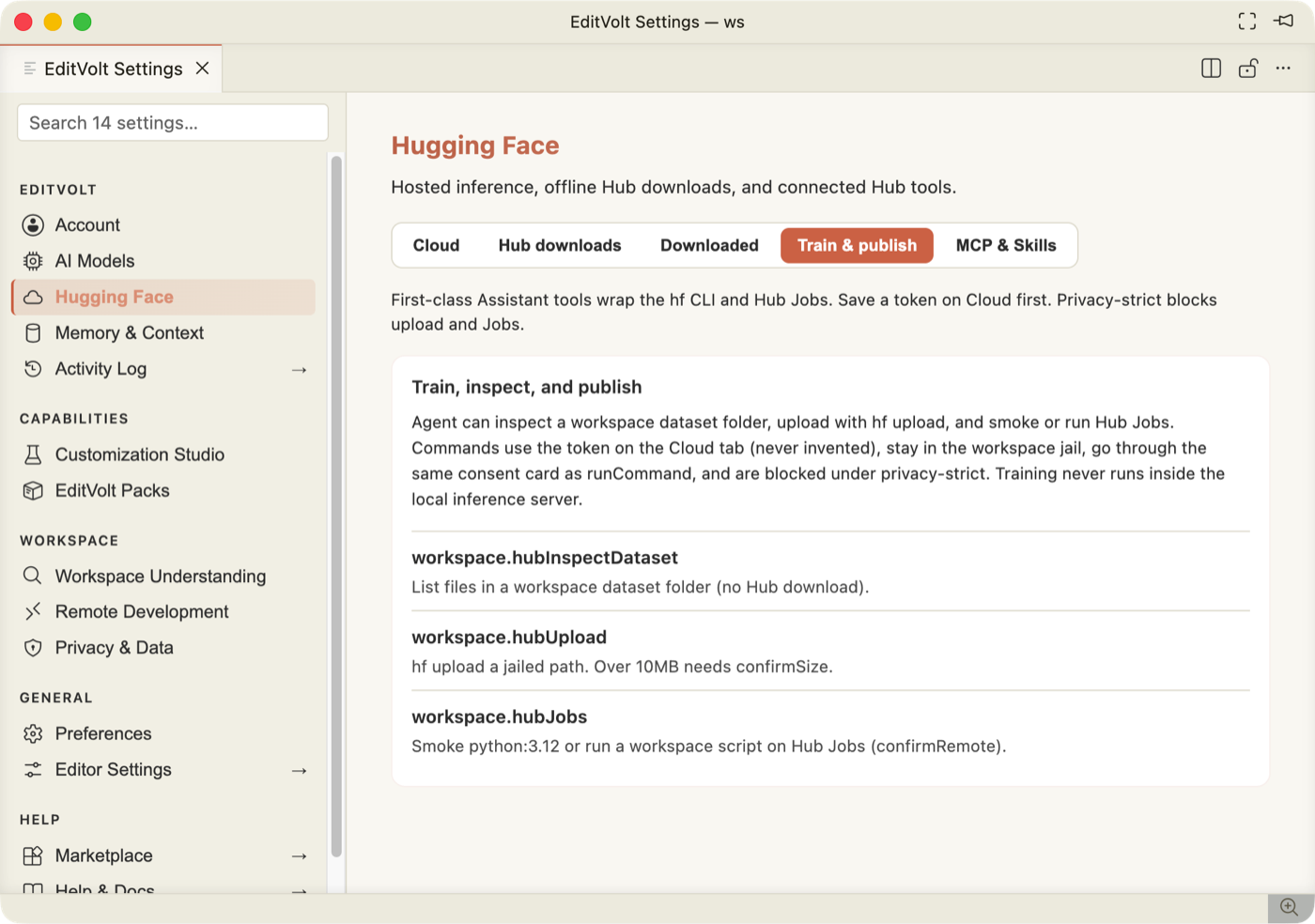Open Remote Development settings

[163, 611]
